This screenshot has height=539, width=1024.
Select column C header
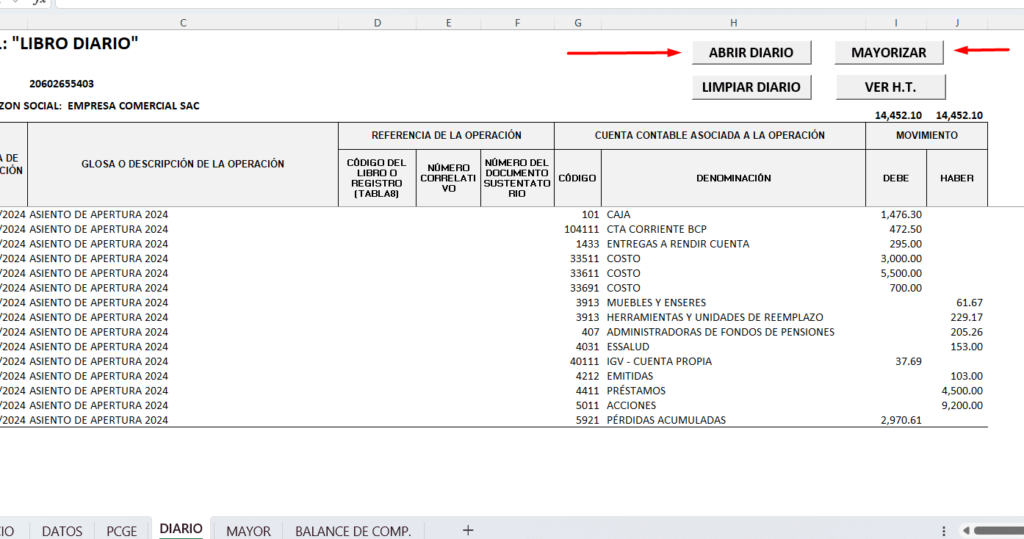pyautogui.click(x=182, y=22)
